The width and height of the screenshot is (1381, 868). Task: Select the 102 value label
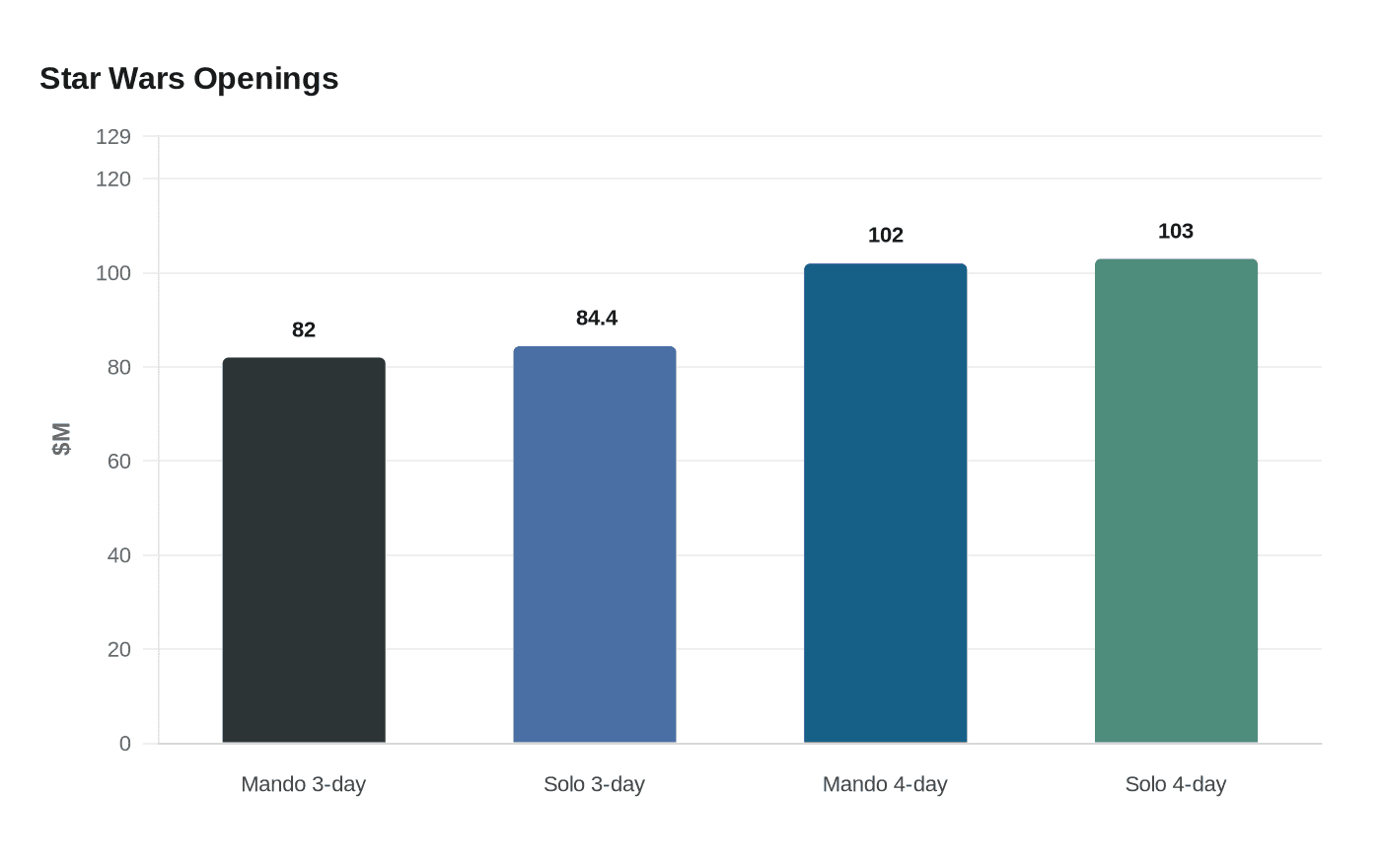coord(886,235)
